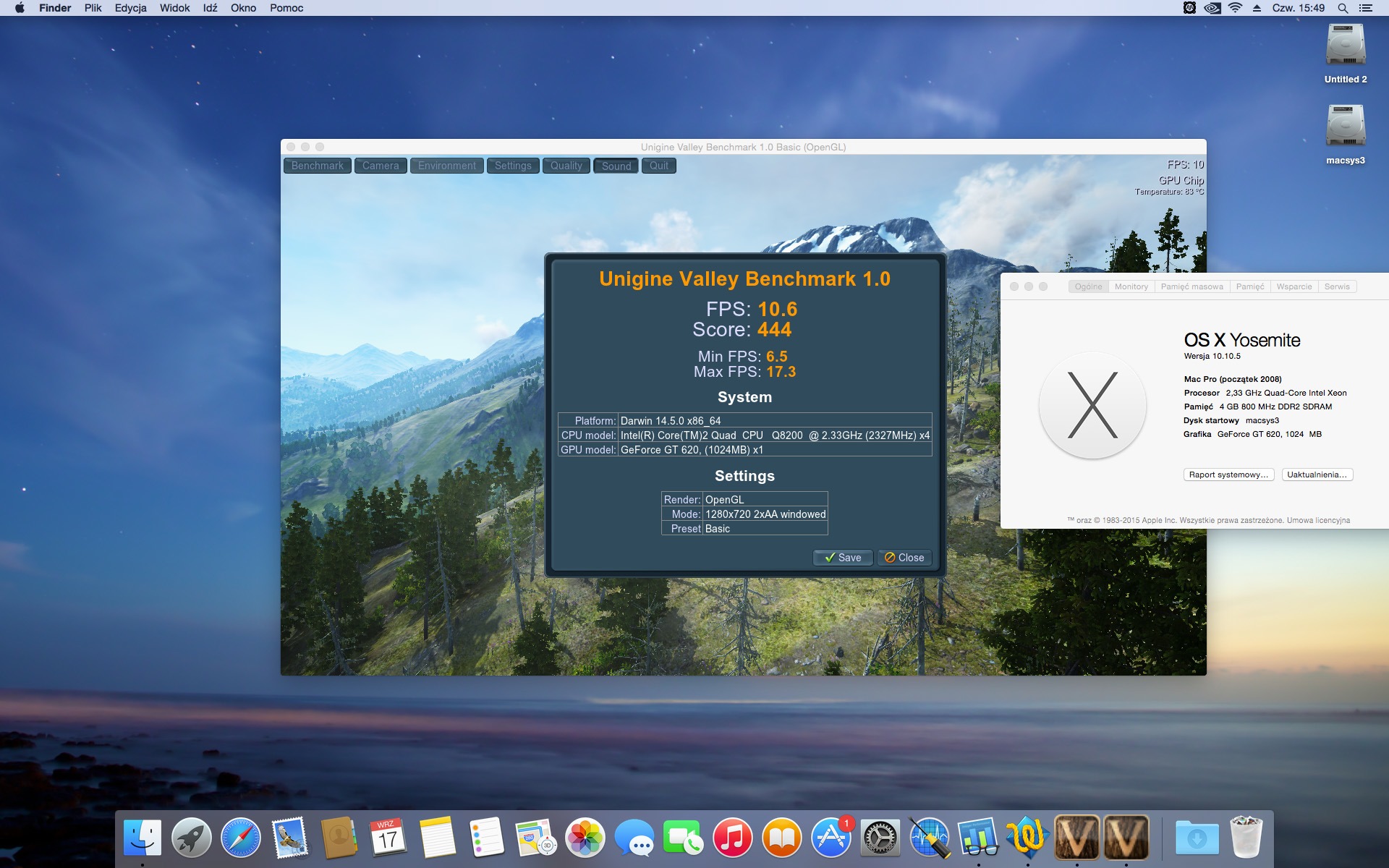This screenshot has width=1389, height=868.
Task: Open App Store with update badge
Action: tap(831, 838)
